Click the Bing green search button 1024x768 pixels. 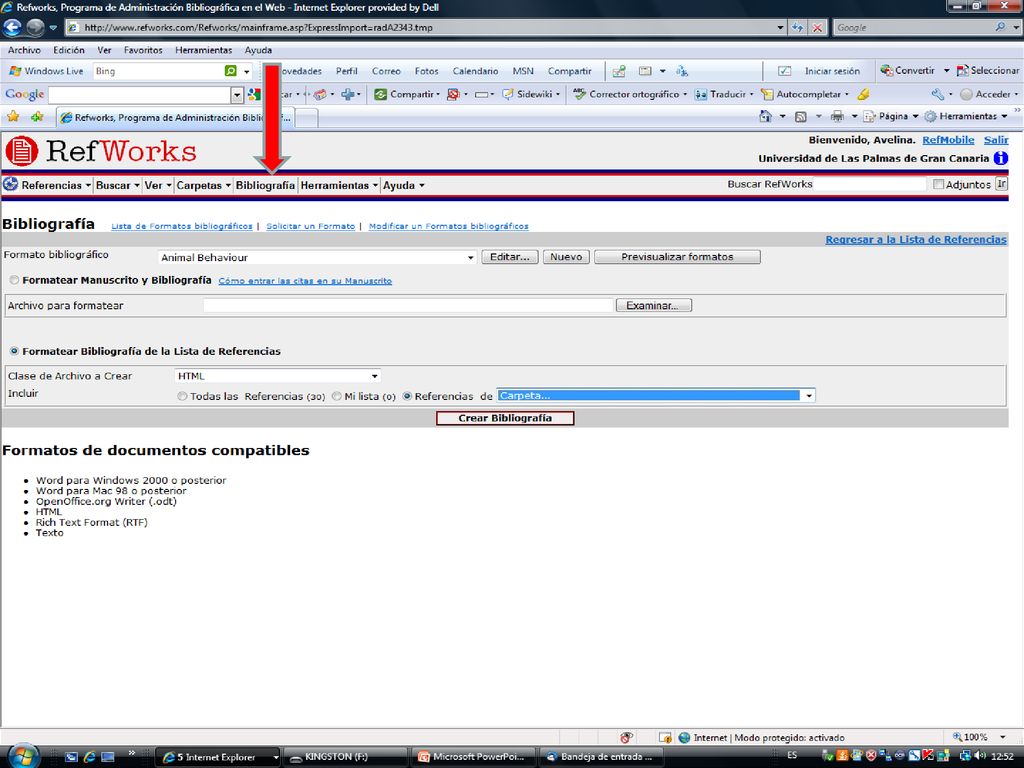pyautogui.click(x=231, y=71)
